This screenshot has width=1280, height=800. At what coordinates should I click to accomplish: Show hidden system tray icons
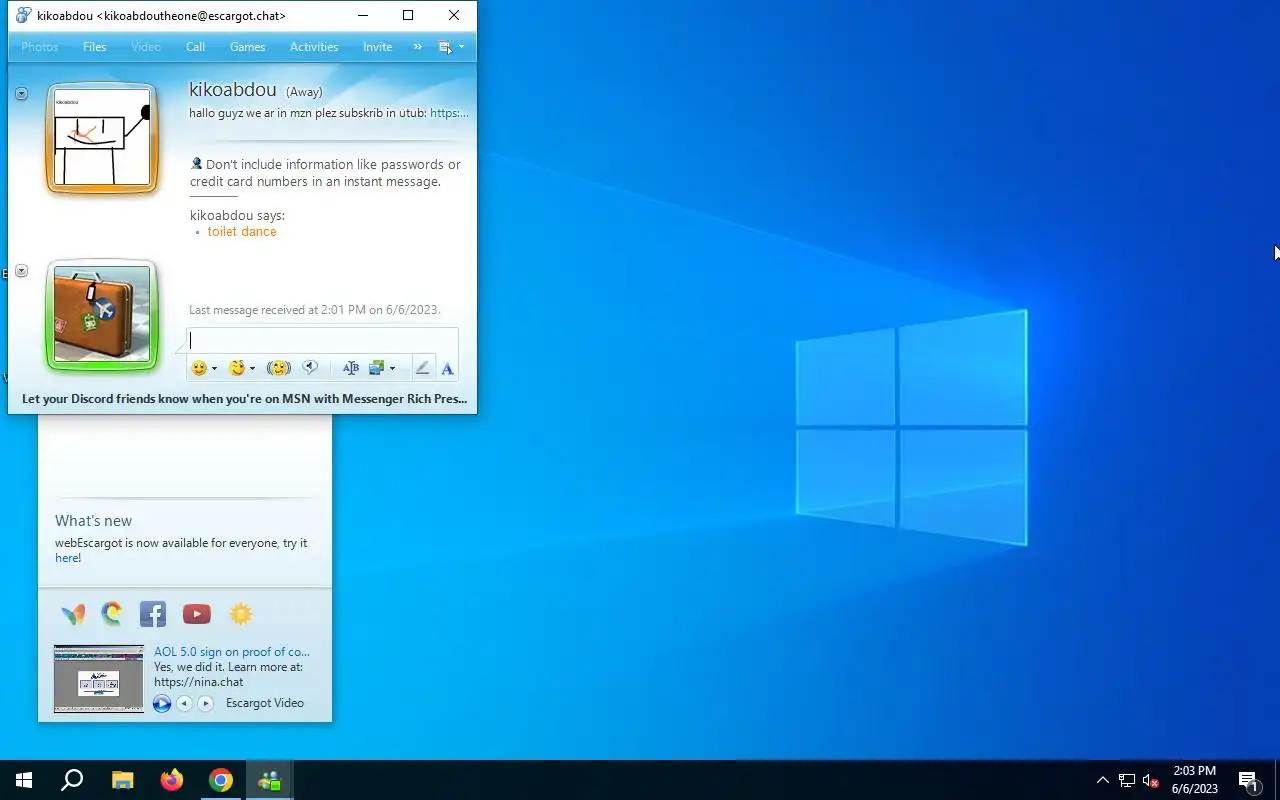click(x=1103, y=780)
